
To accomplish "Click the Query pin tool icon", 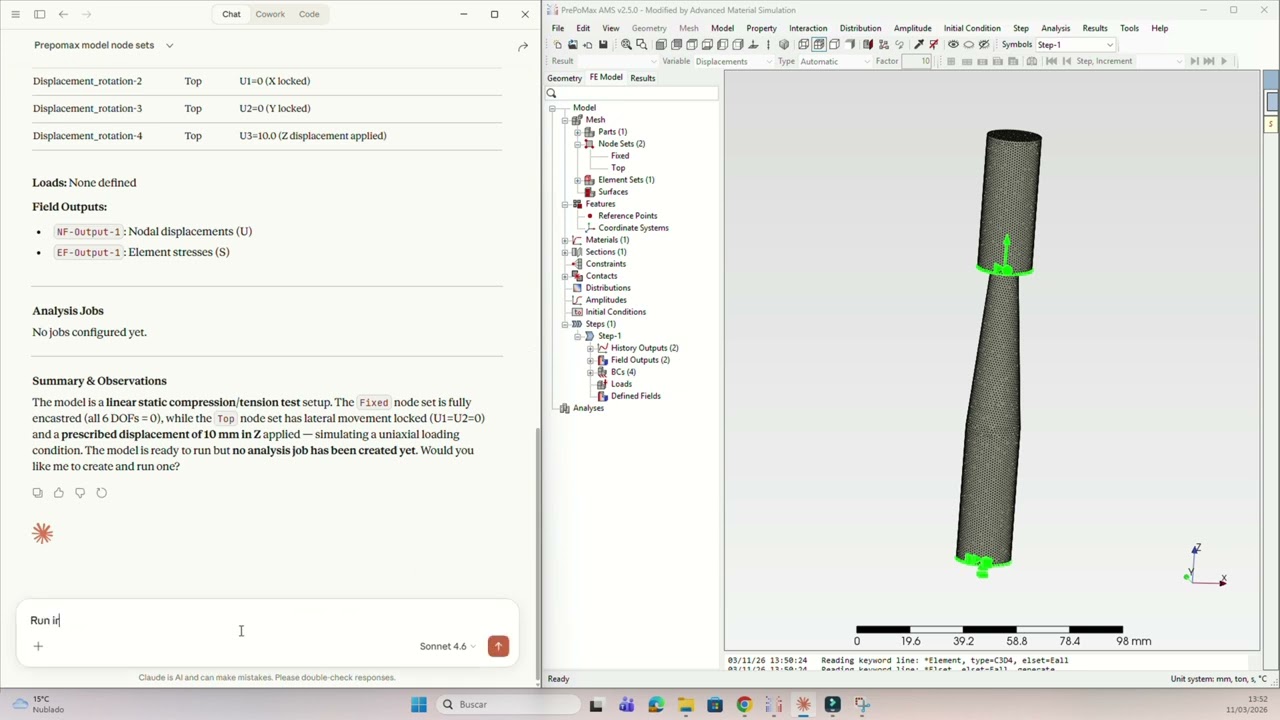I will point(918,45).
